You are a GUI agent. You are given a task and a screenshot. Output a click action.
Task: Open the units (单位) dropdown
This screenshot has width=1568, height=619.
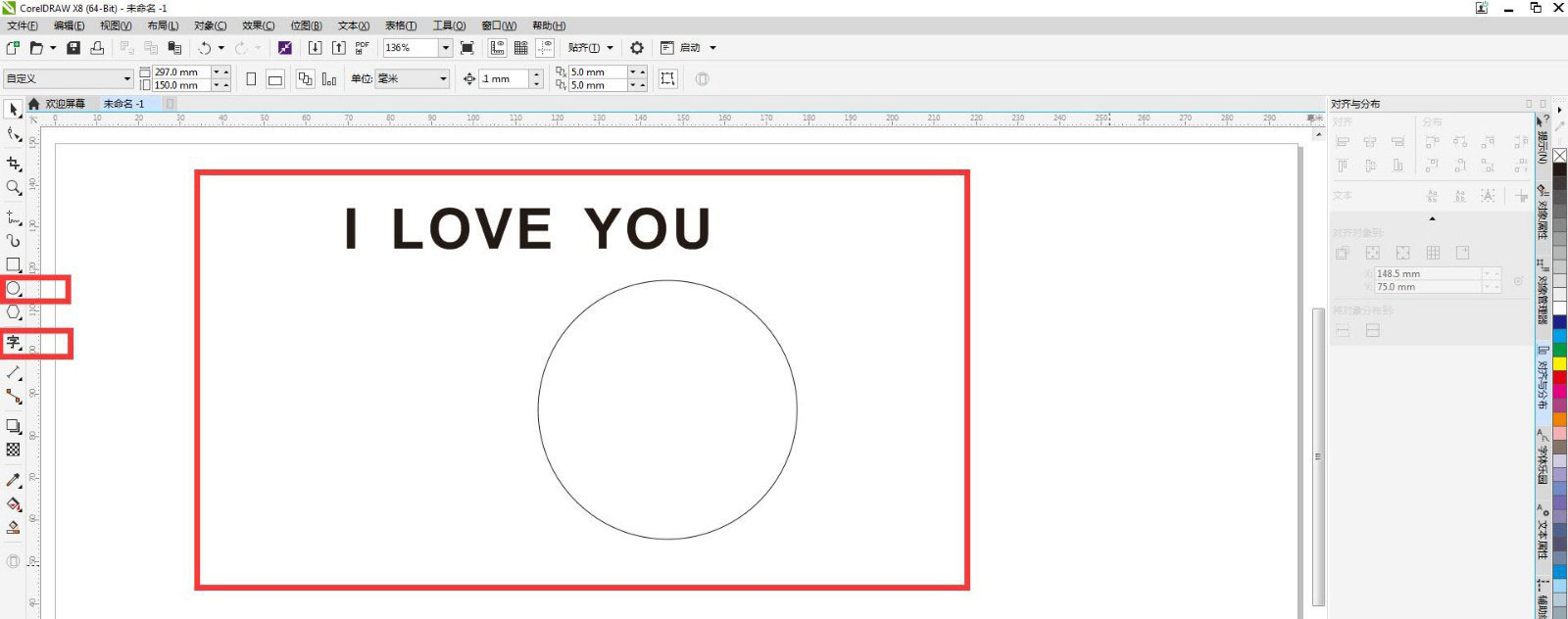tap(443, 79)
